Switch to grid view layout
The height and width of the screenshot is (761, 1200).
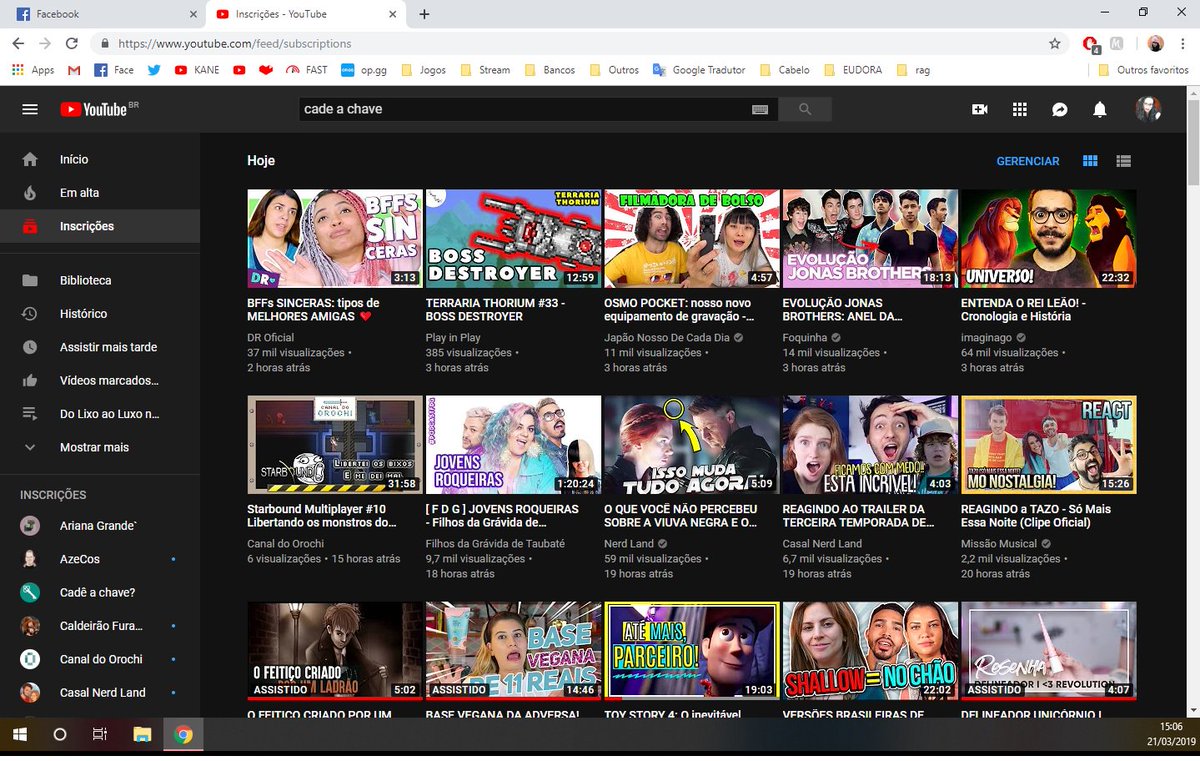(x=1090, y=161)
